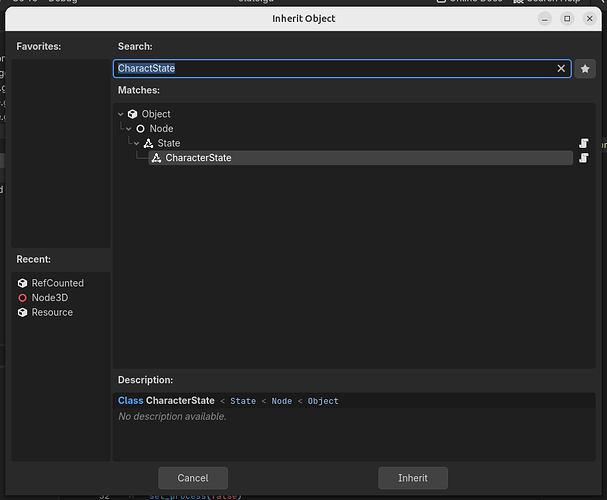Click the RefCounted icon in Recent list
The image size is (607, 500).
[22, 283]
